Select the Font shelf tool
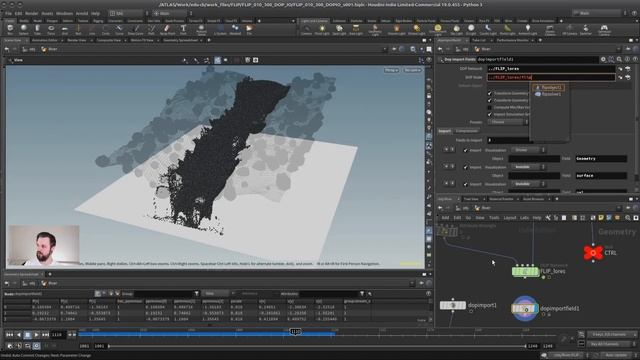The width and height of the screenshot is (640, 360). pos(183,30)
